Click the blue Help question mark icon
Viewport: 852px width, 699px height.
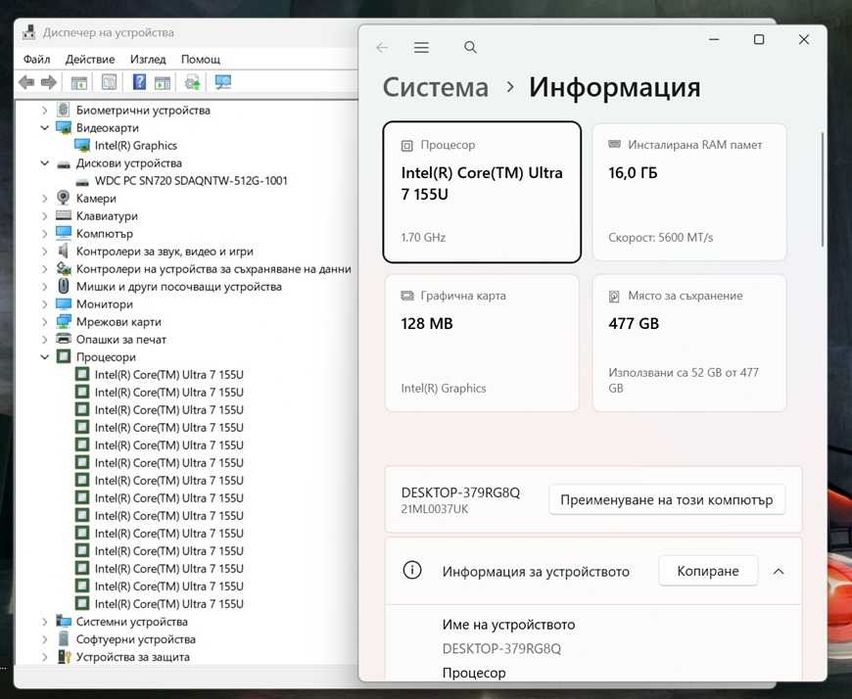click(139, 82)
